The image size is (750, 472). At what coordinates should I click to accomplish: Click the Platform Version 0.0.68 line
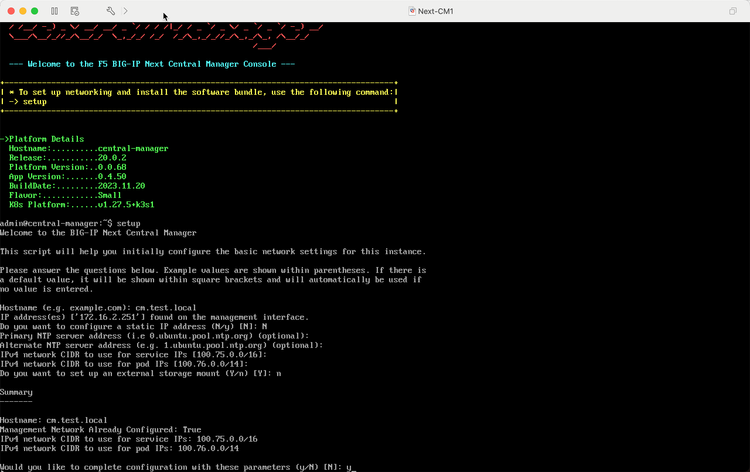click(67, 167)
